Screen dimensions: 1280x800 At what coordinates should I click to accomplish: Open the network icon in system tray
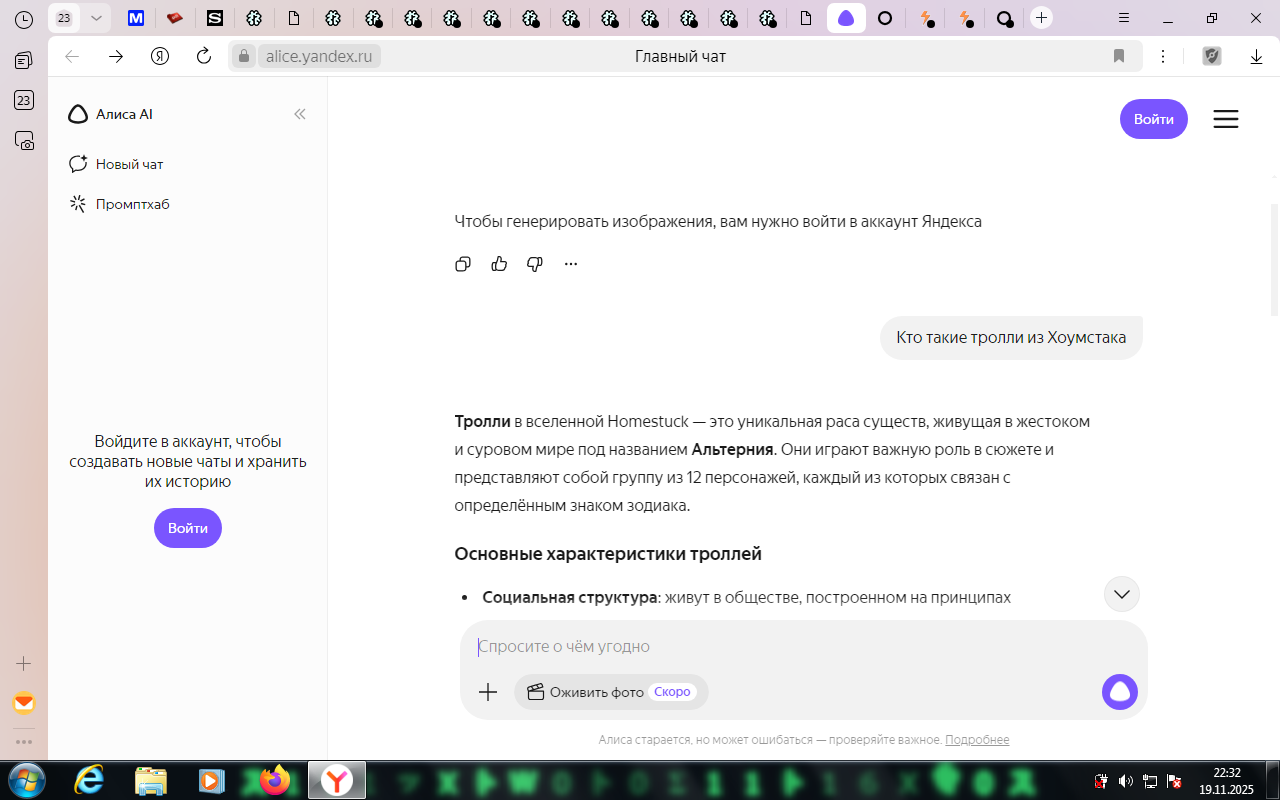tap(1150, 781)
